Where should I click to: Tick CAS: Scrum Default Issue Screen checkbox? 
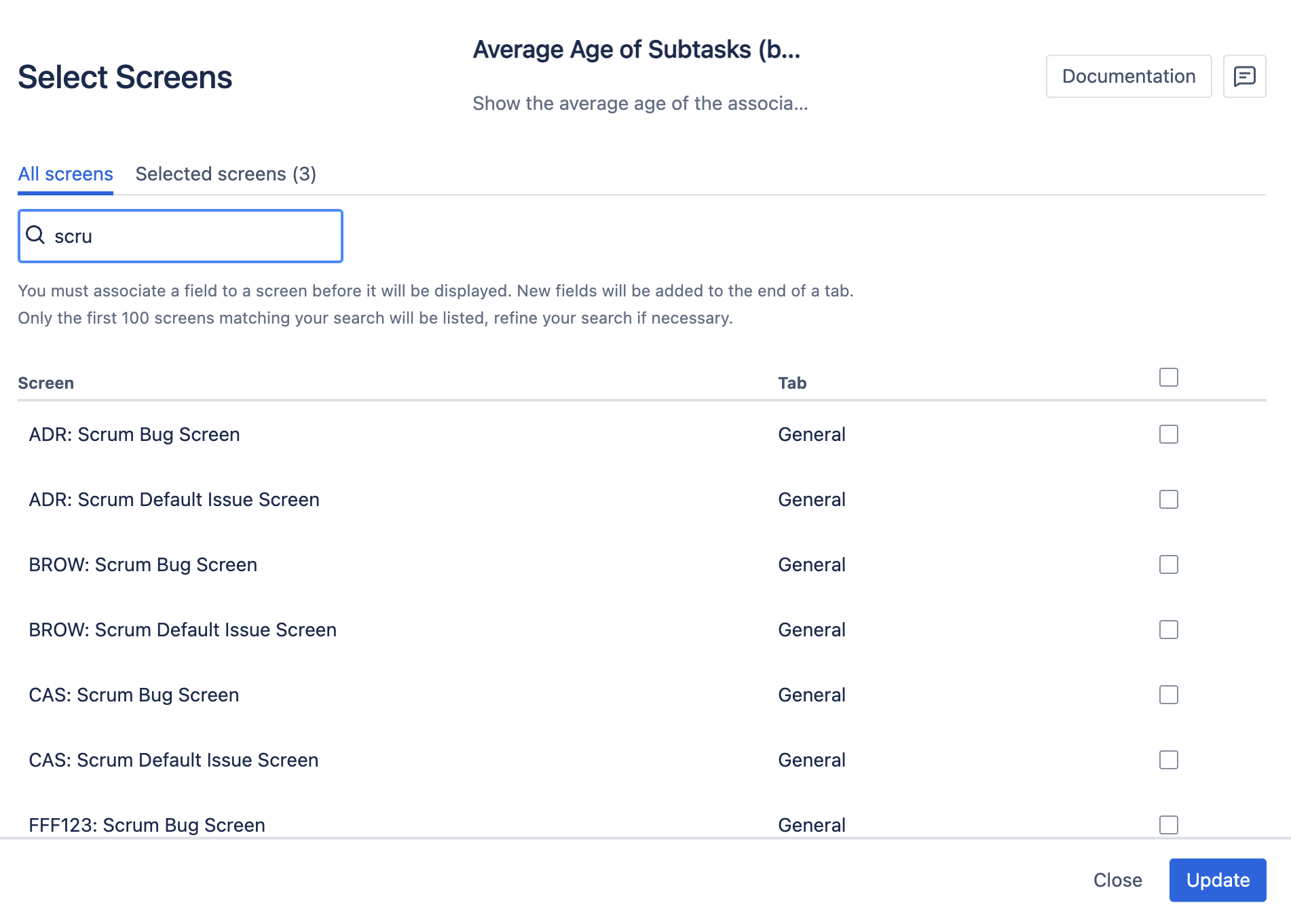[1168, 760]
